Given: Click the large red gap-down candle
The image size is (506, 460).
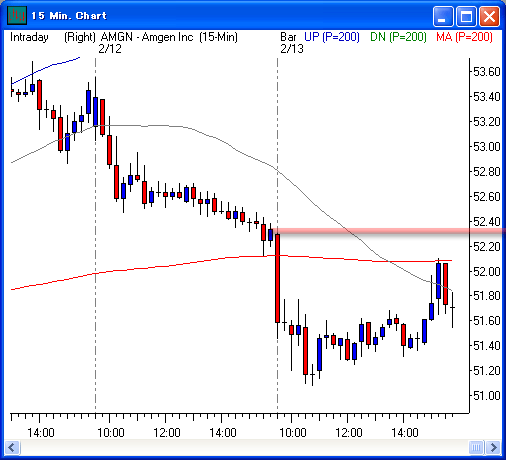Looking at the screenshot, I should (277, 278).
